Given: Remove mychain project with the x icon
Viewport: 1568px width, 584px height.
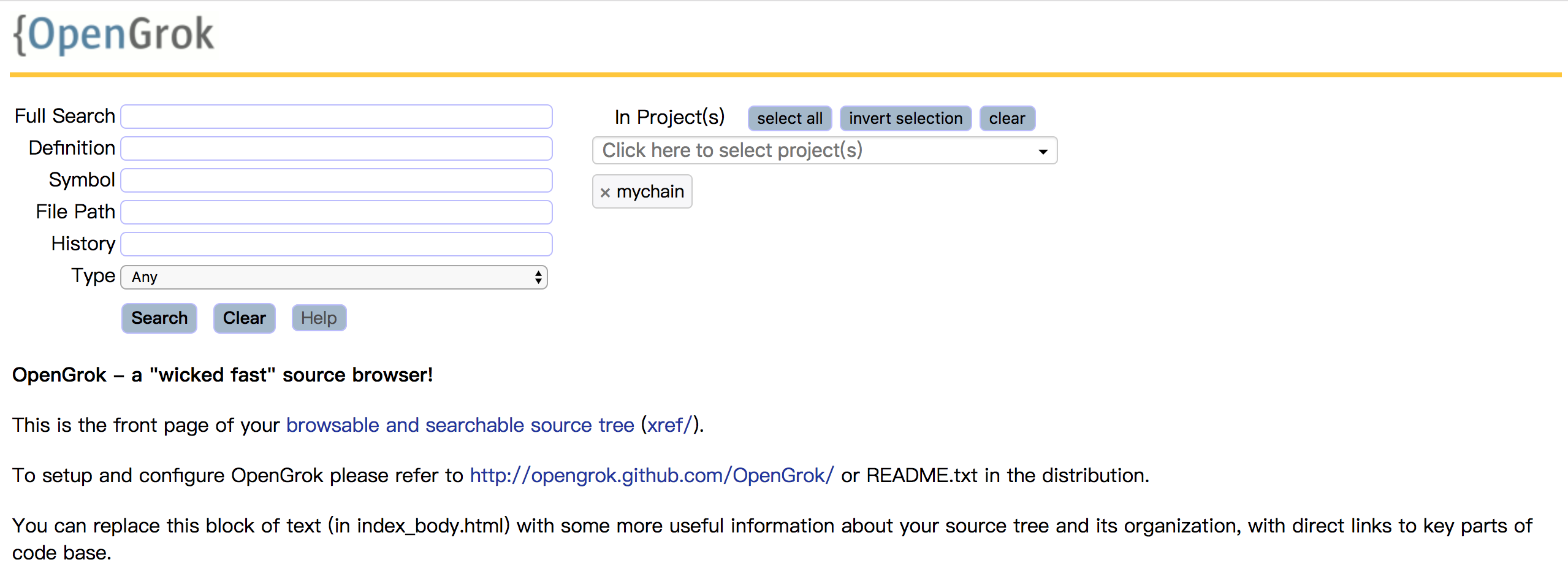Looking at the screenshot, I should point(605,193).
